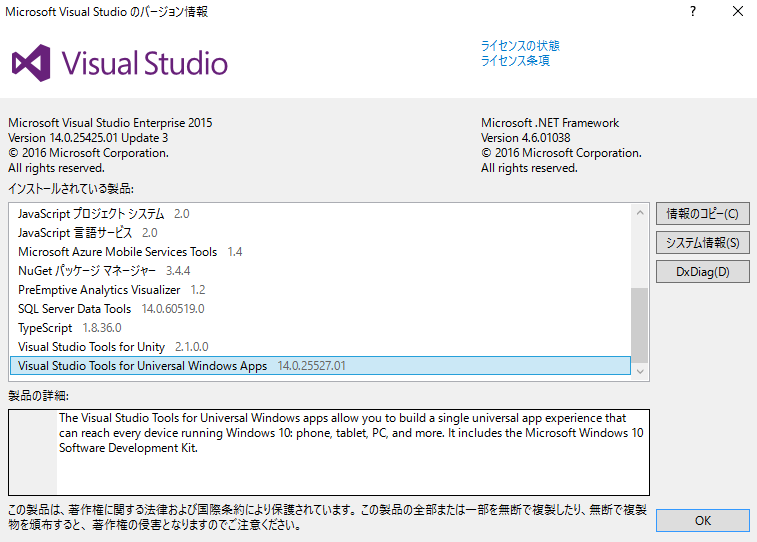Click 情報のコピー(C) button
Image resolution: width=757 pixels, height=542 pixels.
[702, 214]
